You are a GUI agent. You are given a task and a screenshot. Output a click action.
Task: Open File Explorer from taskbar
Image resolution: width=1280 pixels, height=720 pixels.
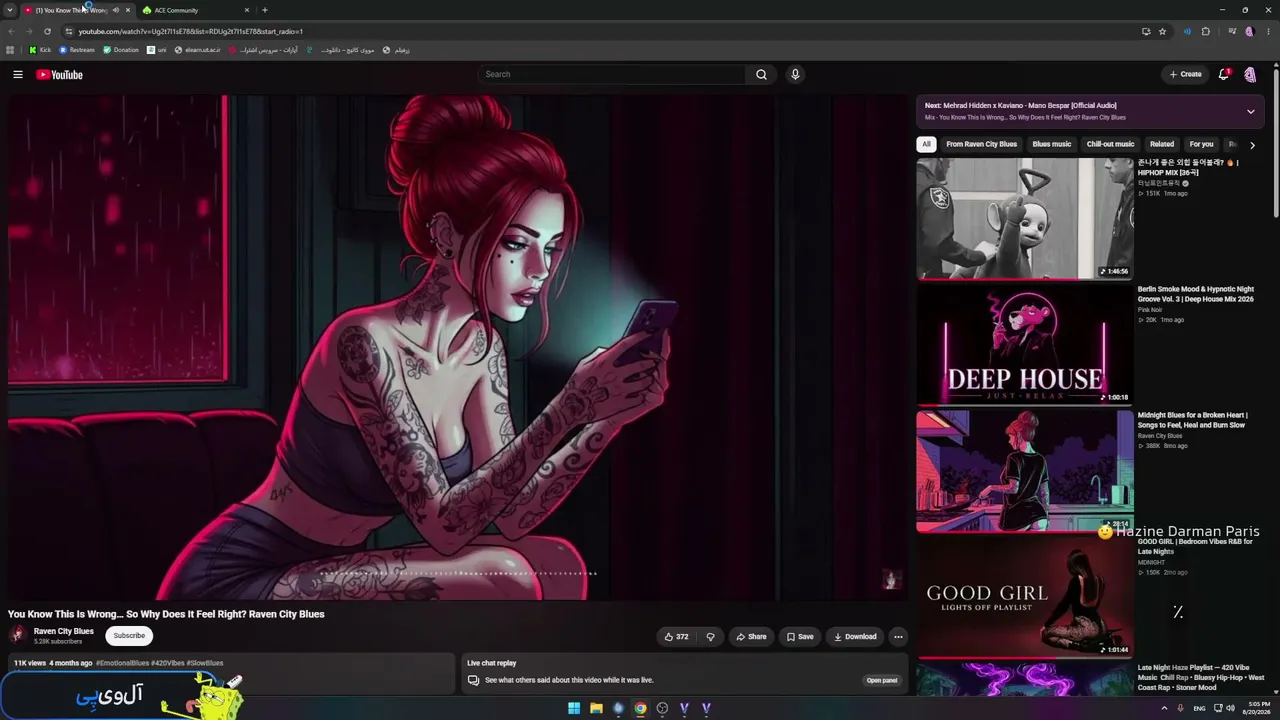(596, 708)
